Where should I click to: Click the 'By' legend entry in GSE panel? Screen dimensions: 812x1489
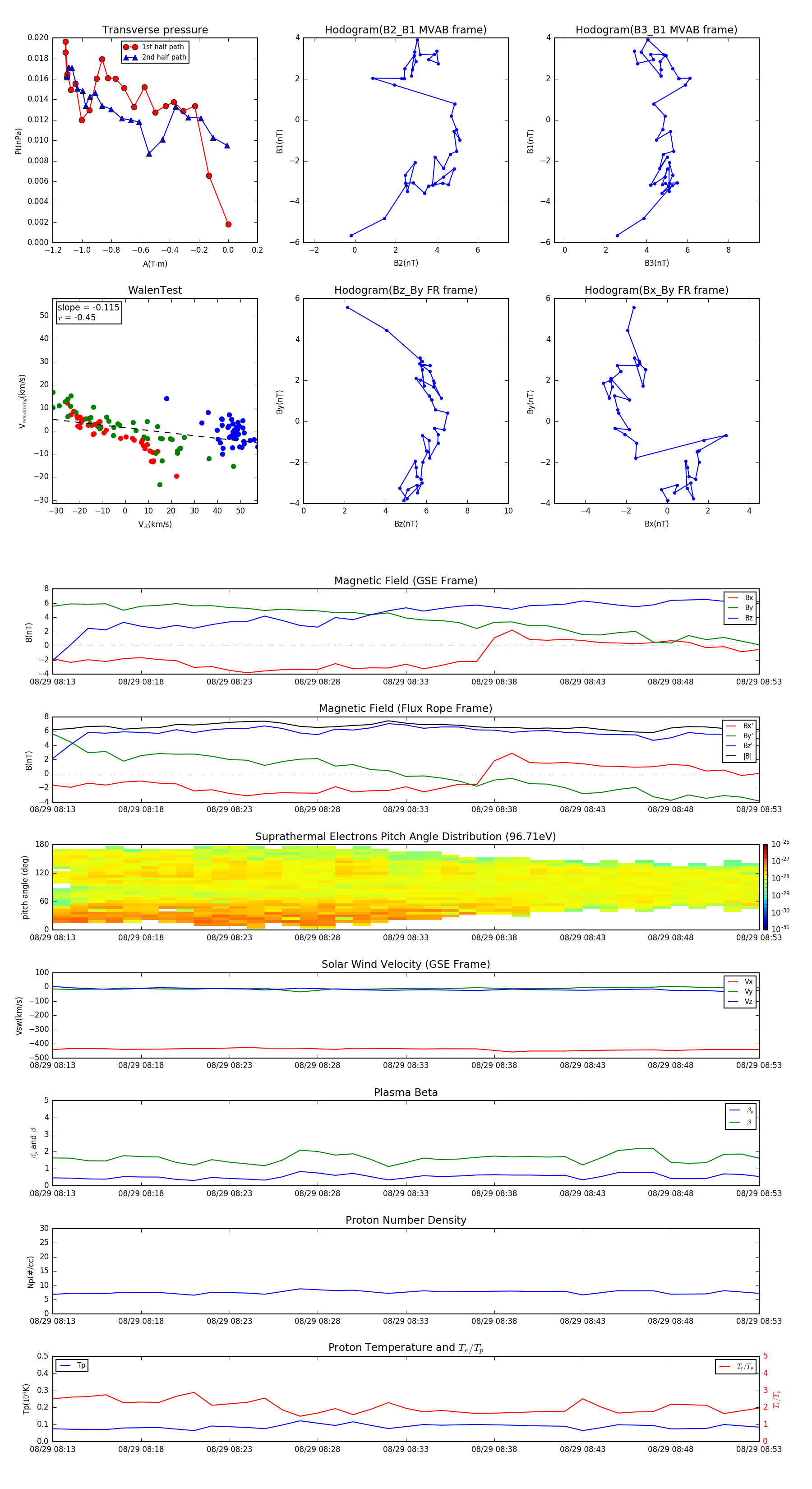[740, 607]
